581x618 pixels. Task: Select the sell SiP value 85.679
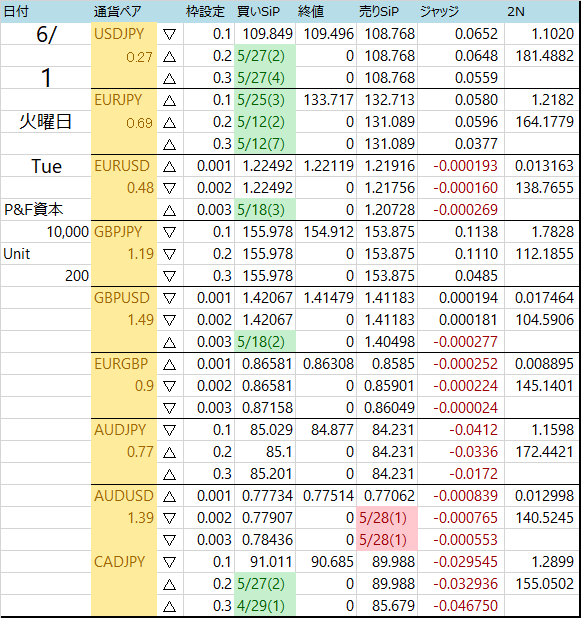pyautogui.click(x=387, y=606)
